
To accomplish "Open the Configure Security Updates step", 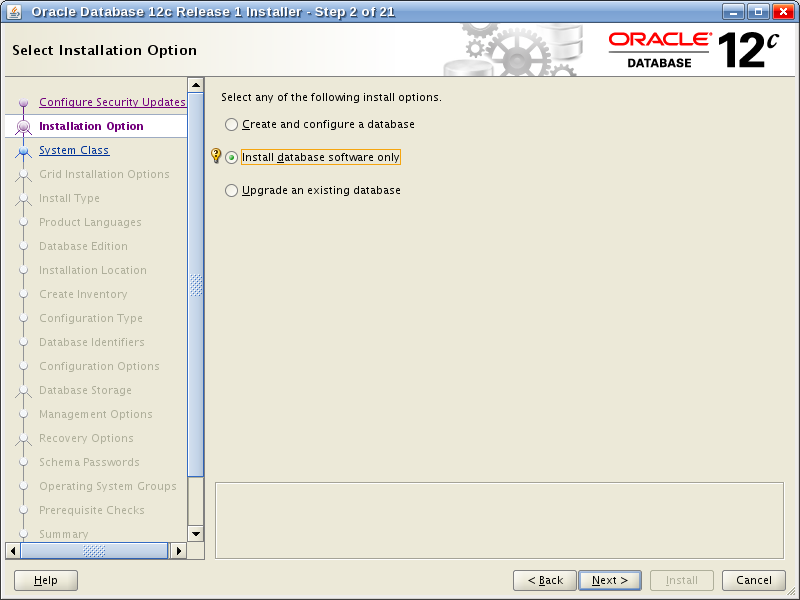I will point(112,102).
